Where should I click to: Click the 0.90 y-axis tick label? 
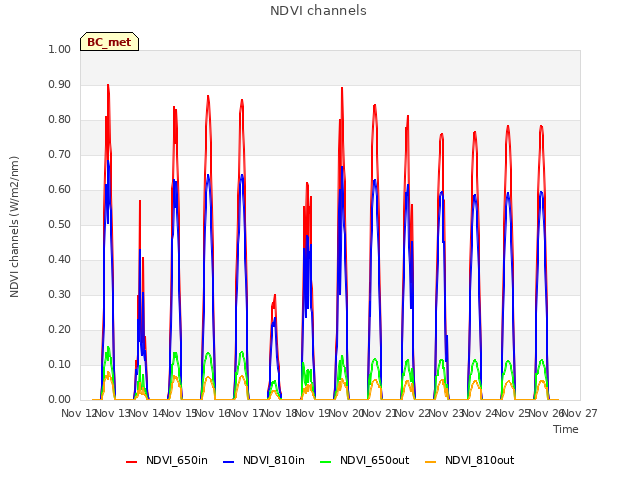pyautogui.click(x=60, y=84)
